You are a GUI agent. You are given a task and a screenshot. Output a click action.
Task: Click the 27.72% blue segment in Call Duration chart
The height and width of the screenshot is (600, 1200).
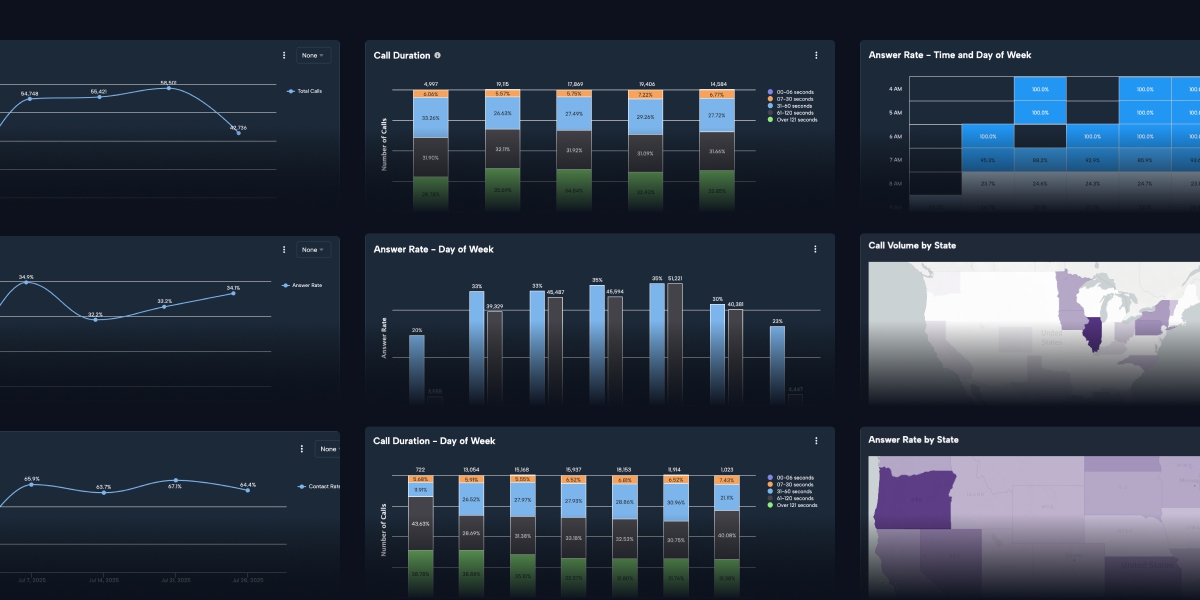pyautogui.click(x=716, y=116)
